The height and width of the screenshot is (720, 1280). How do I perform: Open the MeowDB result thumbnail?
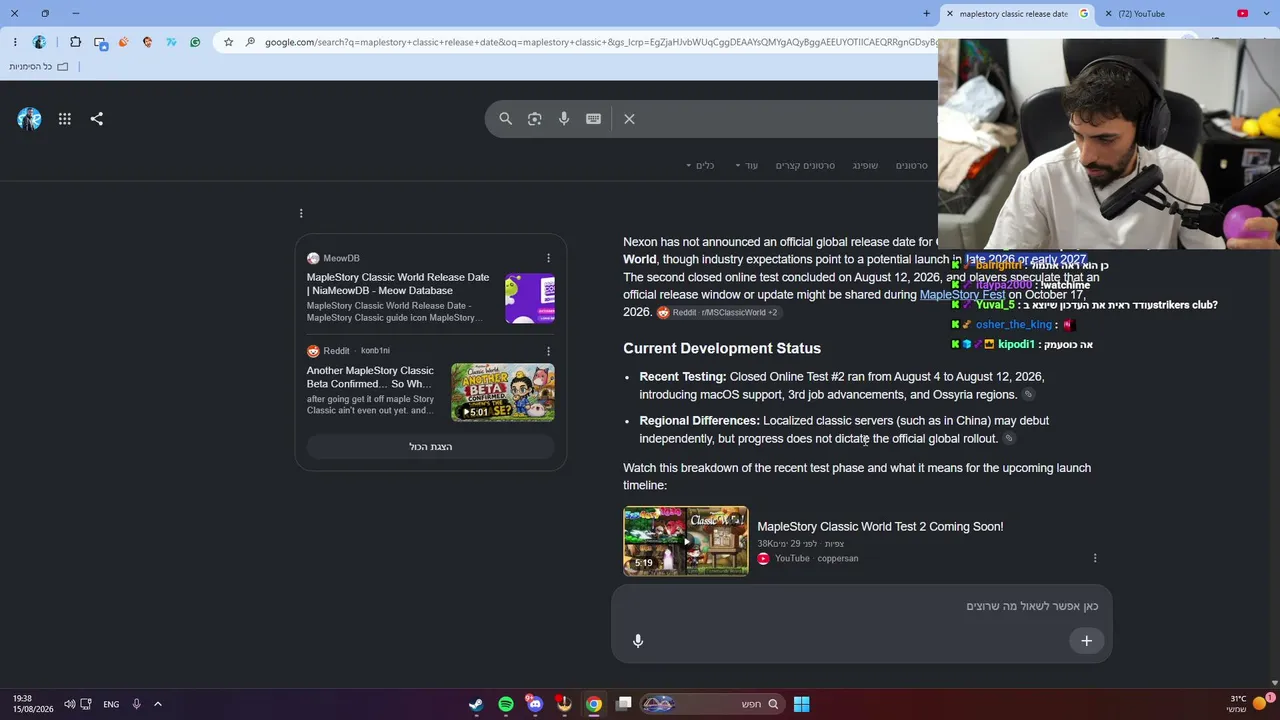click(x=530, y=299)
